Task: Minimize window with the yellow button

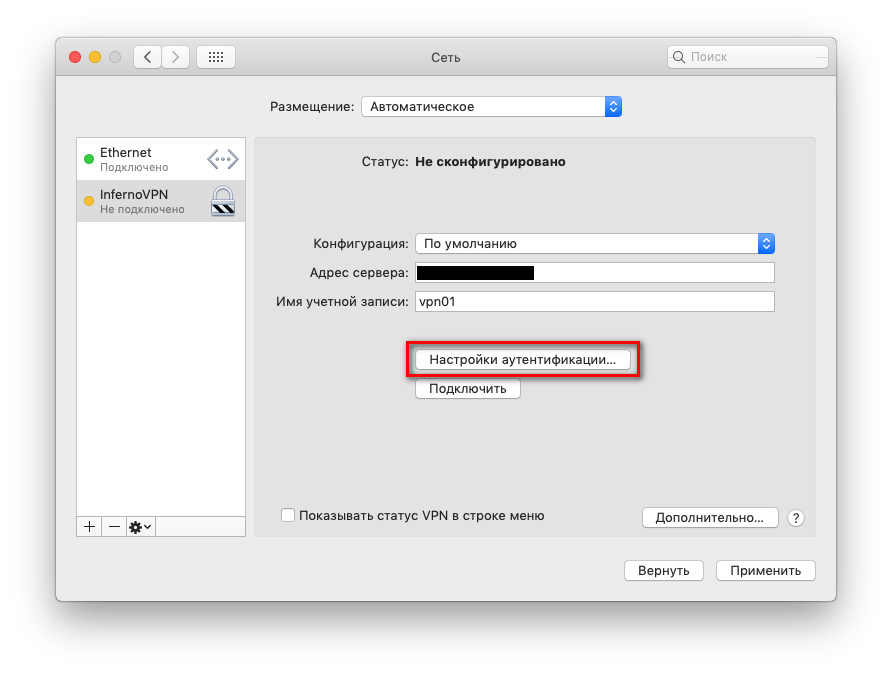Action: (95, 57)
